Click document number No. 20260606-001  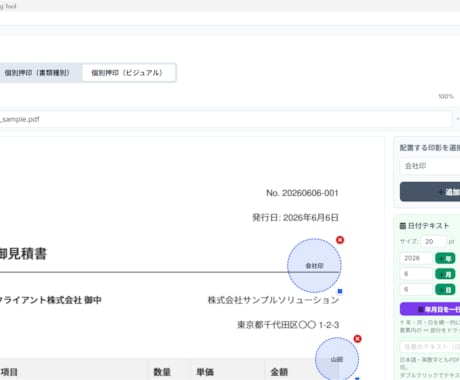coord(302,193)
